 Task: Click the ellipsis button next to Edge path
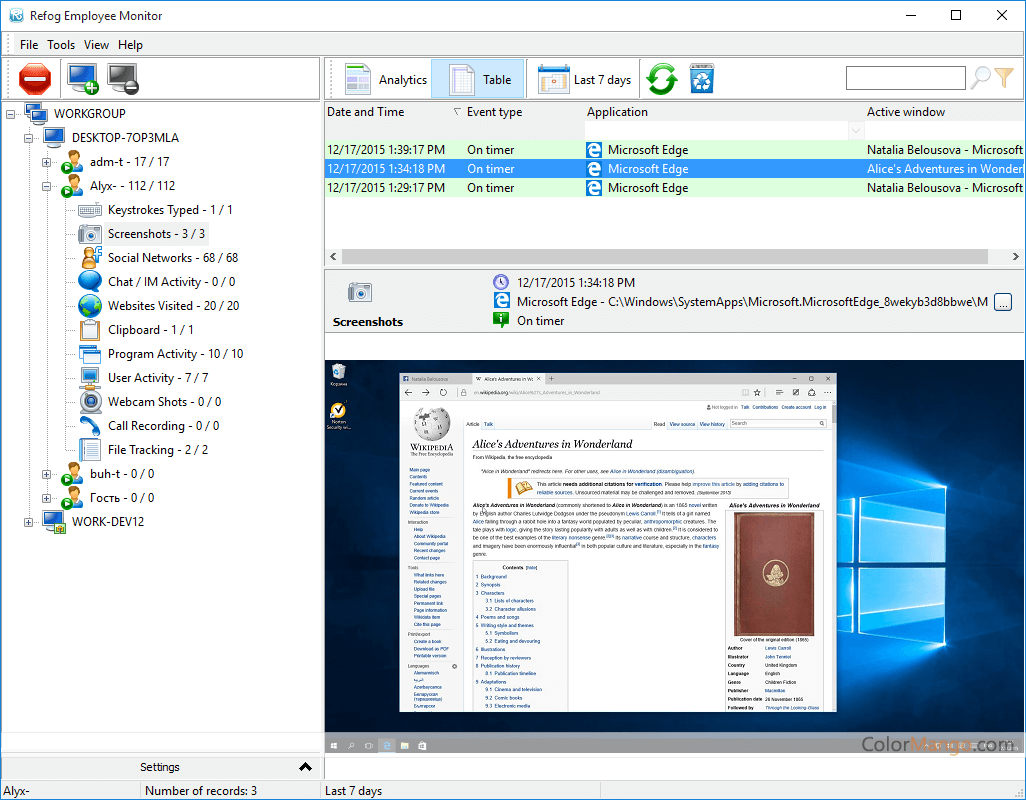[1004, 301]
